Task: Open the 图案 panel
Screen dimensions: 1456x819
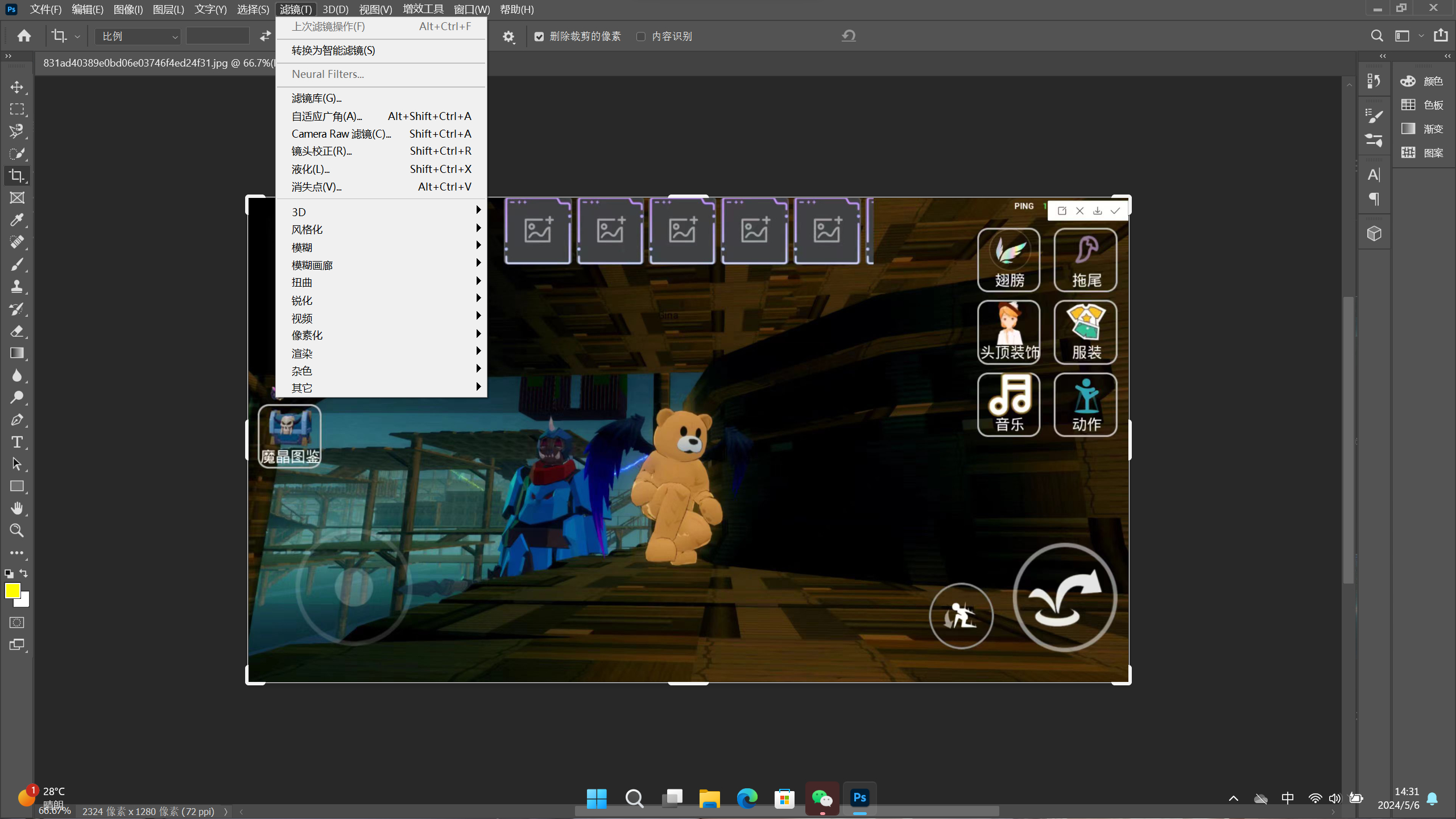Action: [x=1422, y=153]
